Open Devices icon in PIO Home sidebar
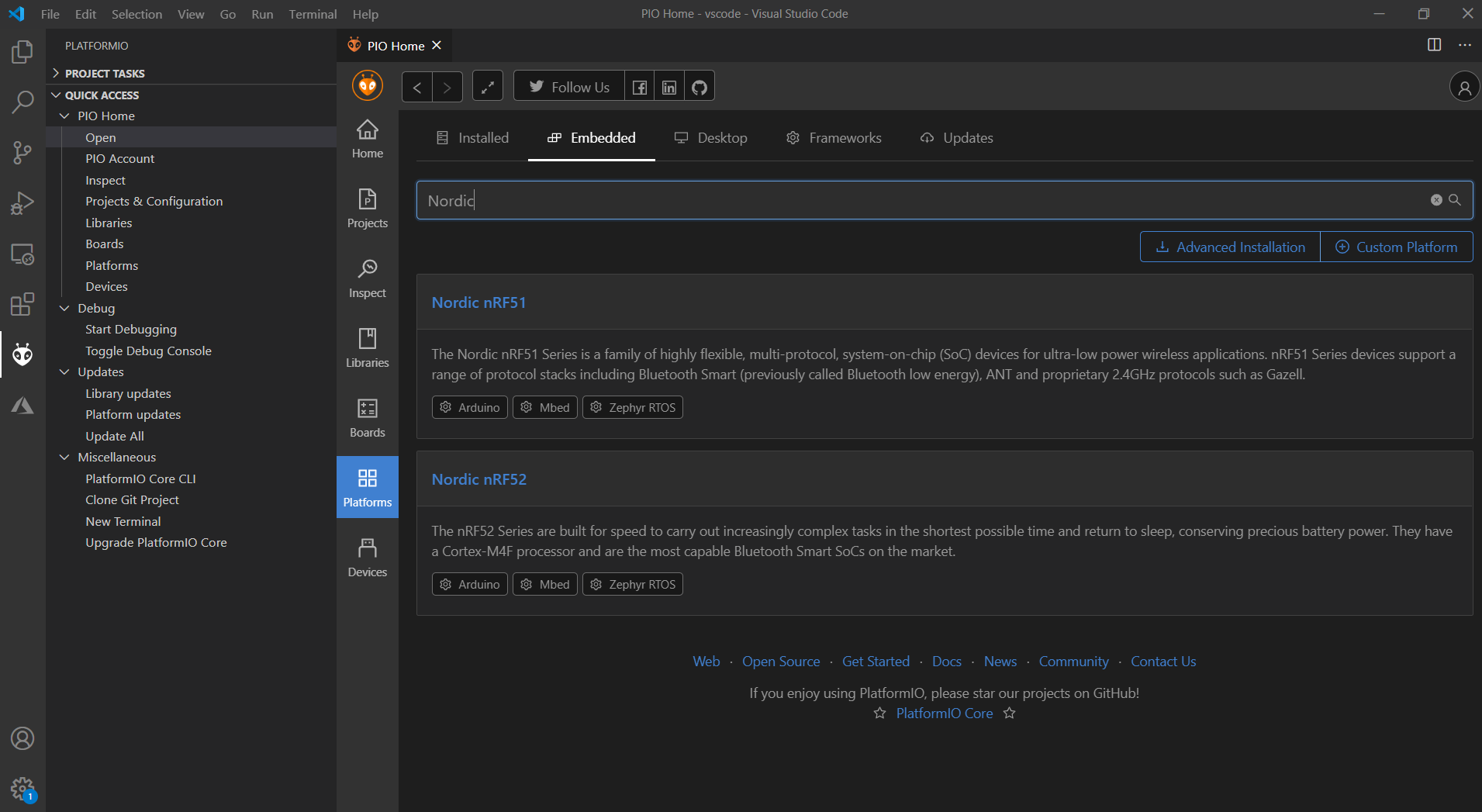The width and height of the screenshot is (1482, 812). coord(367,557)
